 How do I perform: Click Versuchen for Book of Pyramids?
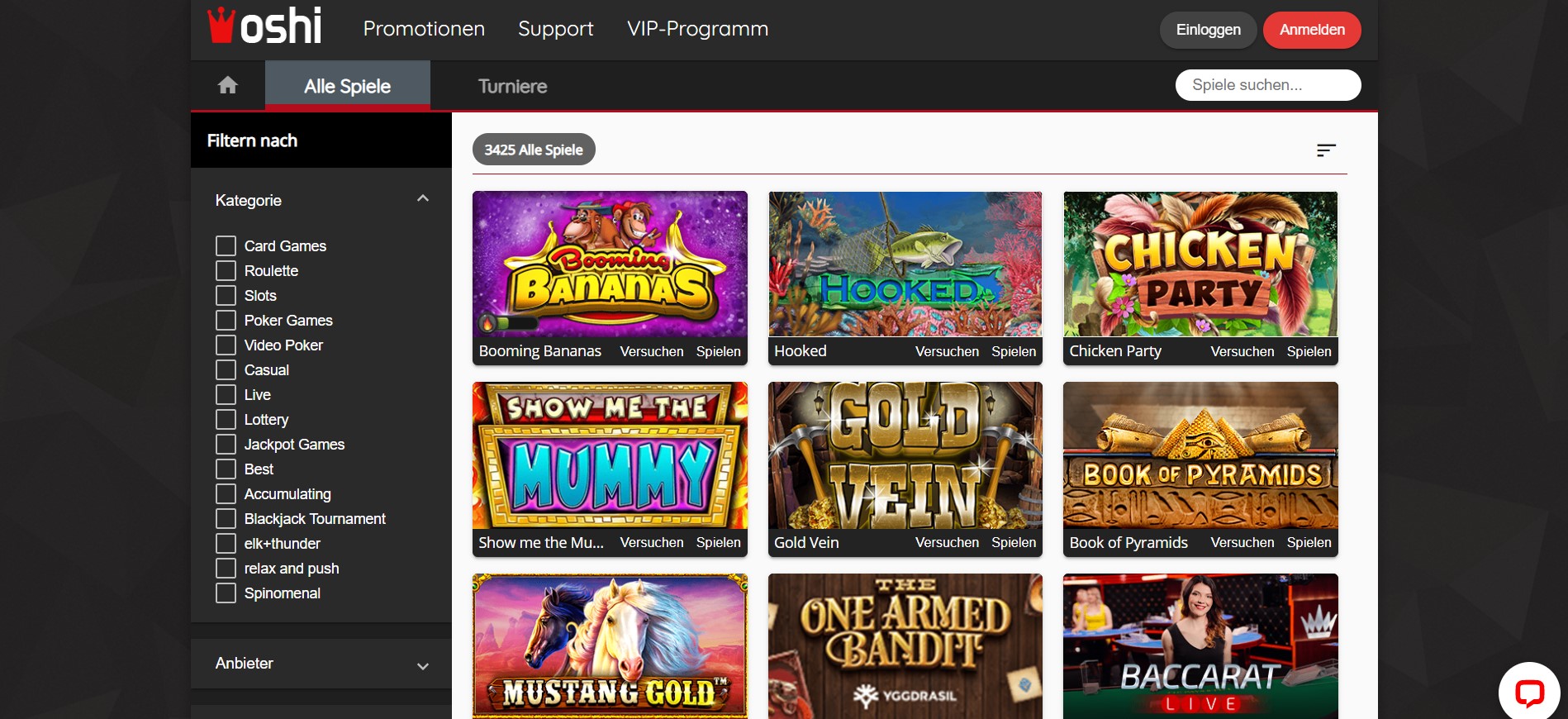coord(1243,542)
